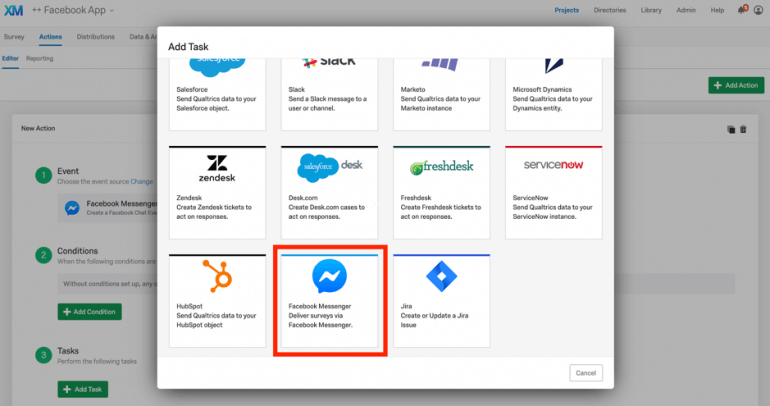The width and height of the screenshot is (770, 406).
Task: Switch to the Actions tab
Action: pos(51,37)
